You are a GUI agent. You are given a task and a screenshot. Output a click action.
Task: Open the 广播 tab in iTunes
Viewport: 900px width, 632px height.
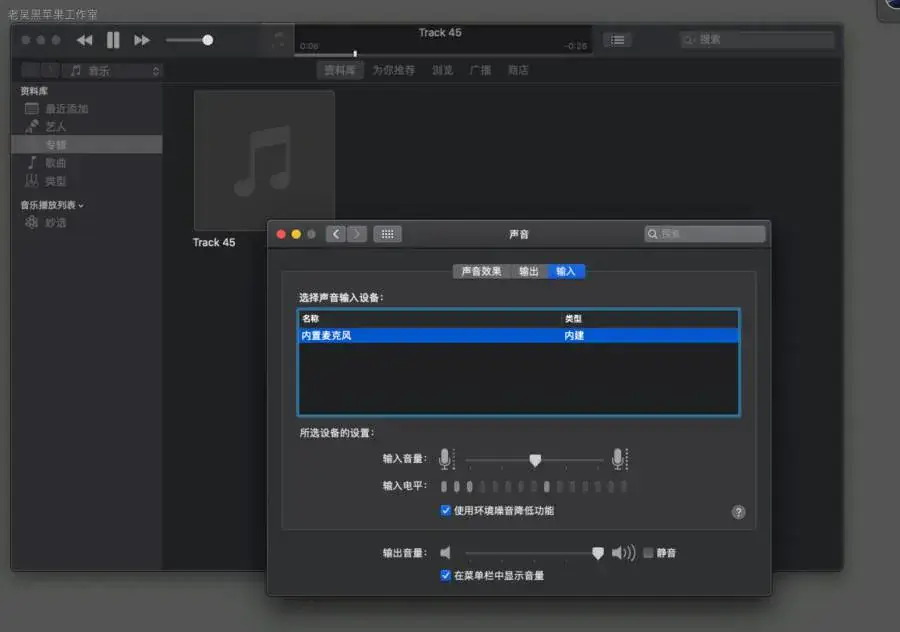pyautogui.click(x=480, y=71)
